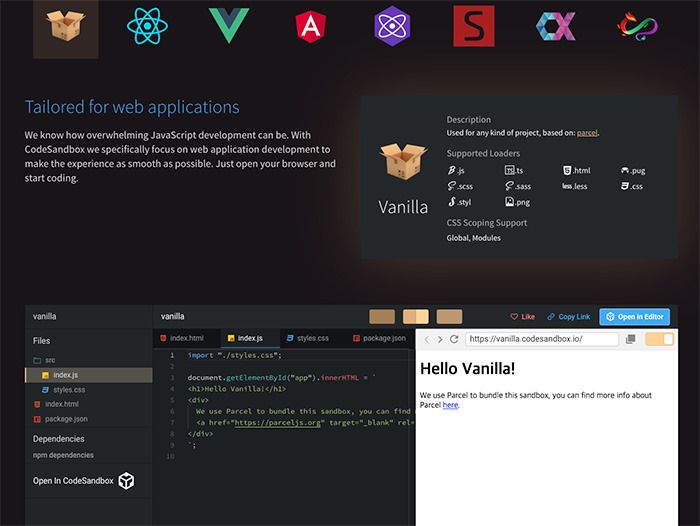Click the import styles.css code line
Screen dimensions: 700x526
point(234,355)
